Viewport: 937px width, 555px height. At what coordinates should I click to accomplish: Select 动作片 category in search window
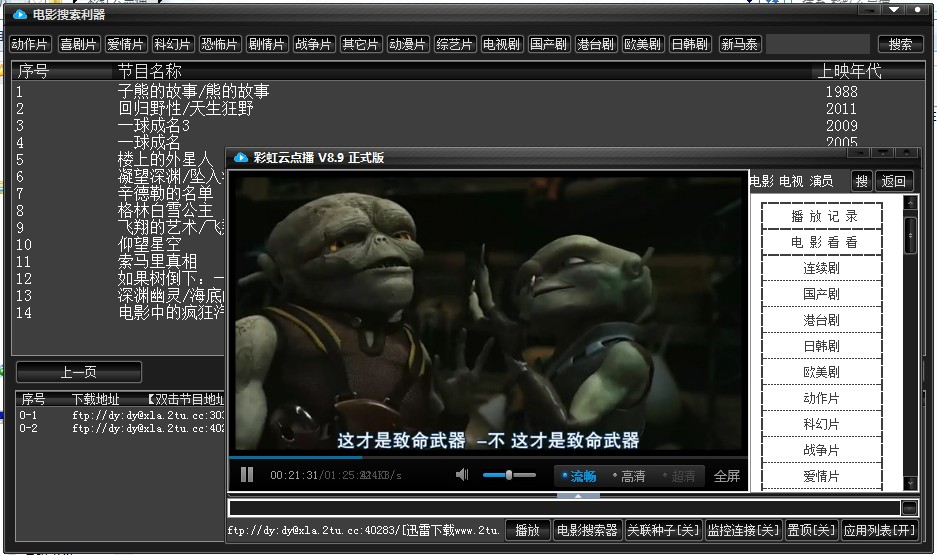click(30, 44)
